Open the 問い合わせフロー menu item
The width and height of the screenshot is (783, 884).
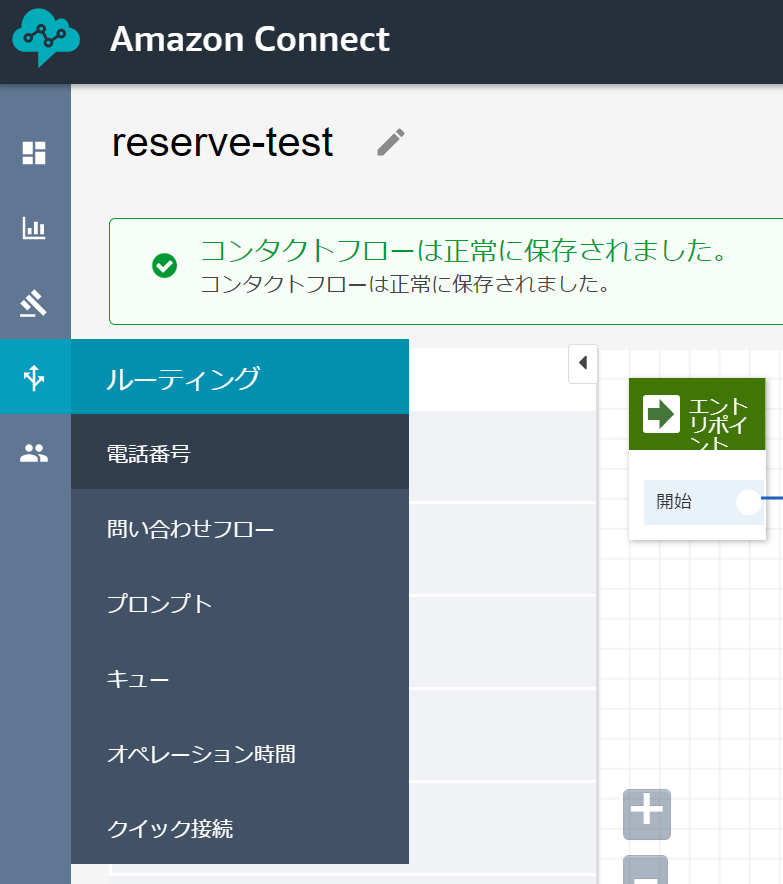(x=240, y=529)
